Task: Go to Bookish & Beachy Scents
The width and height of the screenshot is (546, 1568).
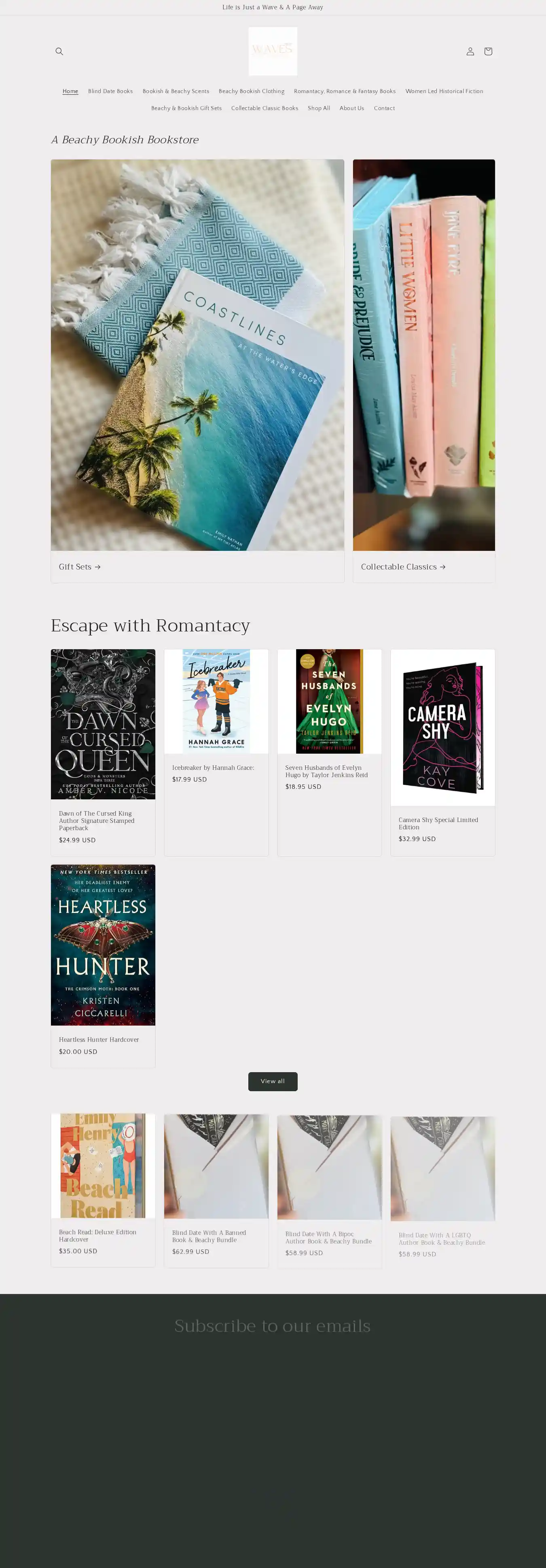Action: coord(176,91)
